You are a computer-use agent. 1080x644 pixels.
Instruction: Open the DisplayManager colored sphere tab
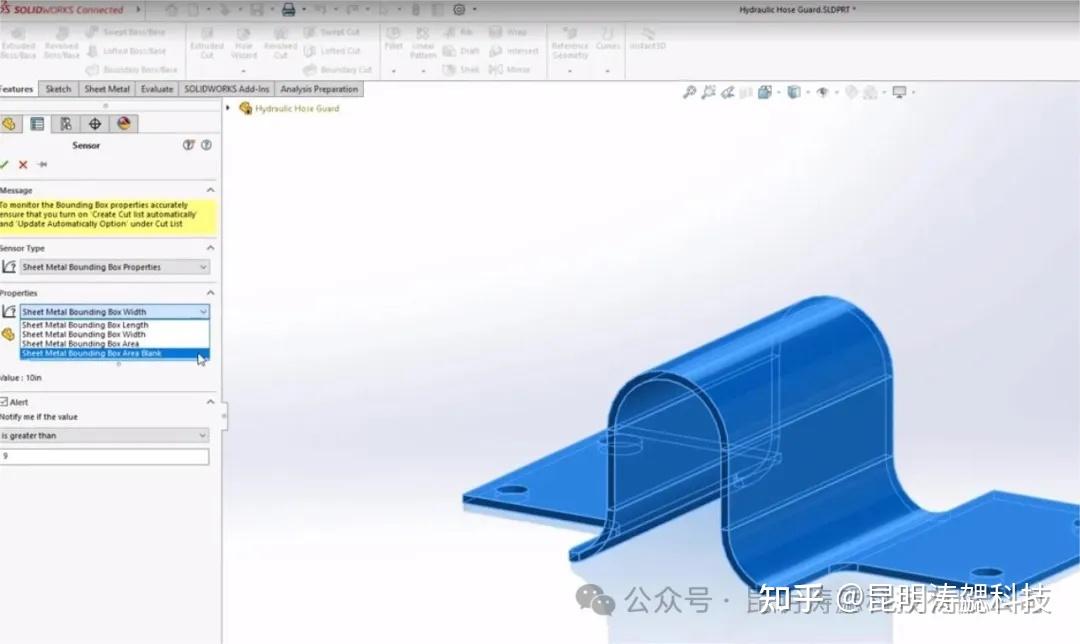[x=124, y=124]
